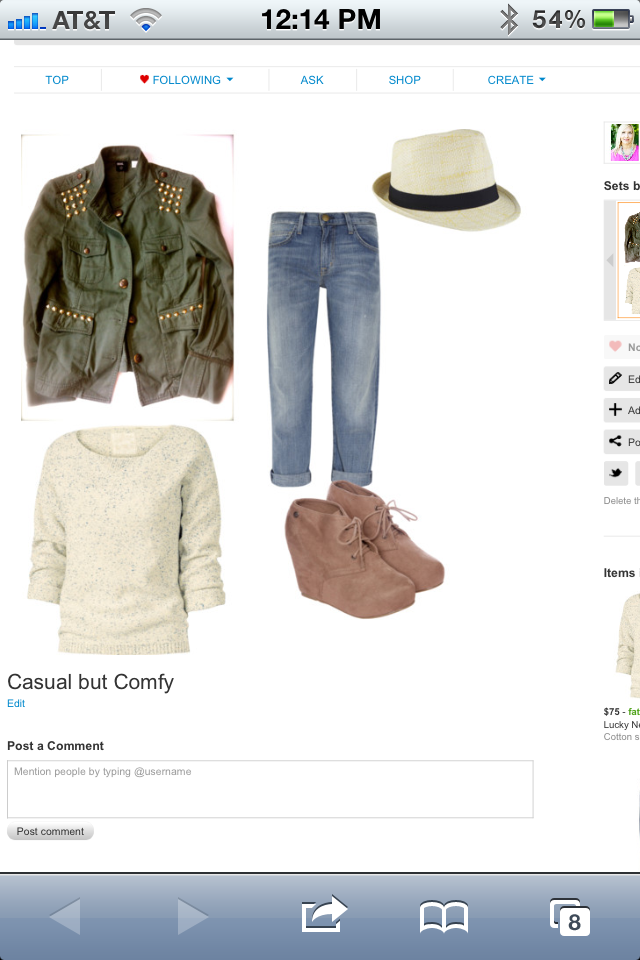Click the studded green military jacket image
Screen dimensions: 640x960
127,277
